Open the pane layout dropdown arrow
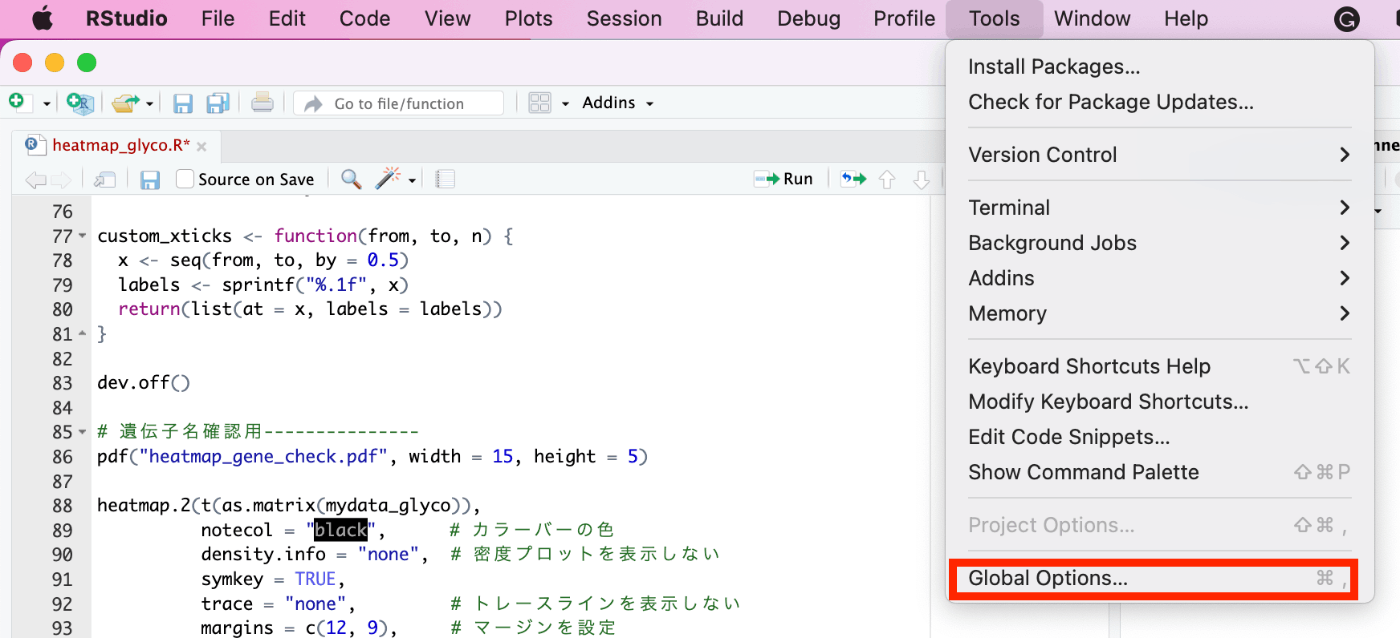The height and width of the screenshot is (638, 1400). coord(565,103)
